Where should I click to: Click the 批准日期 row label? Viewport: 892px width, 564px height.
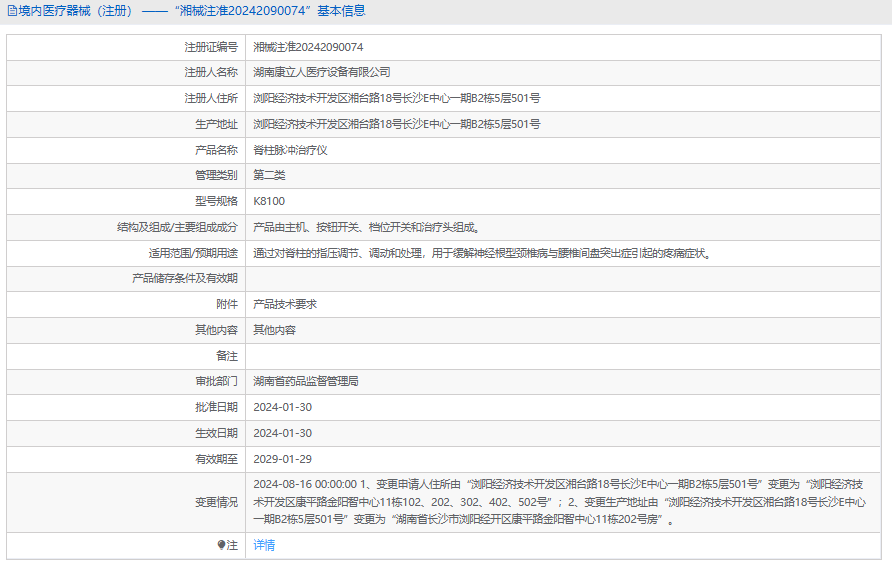click(x=216, y=407)
